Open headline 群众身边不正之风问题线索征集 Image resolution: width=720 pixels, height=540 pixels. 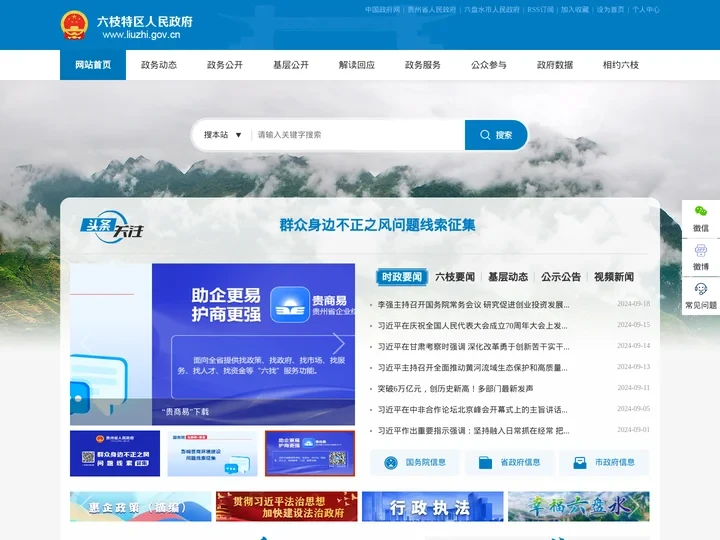tap(377, 225)
